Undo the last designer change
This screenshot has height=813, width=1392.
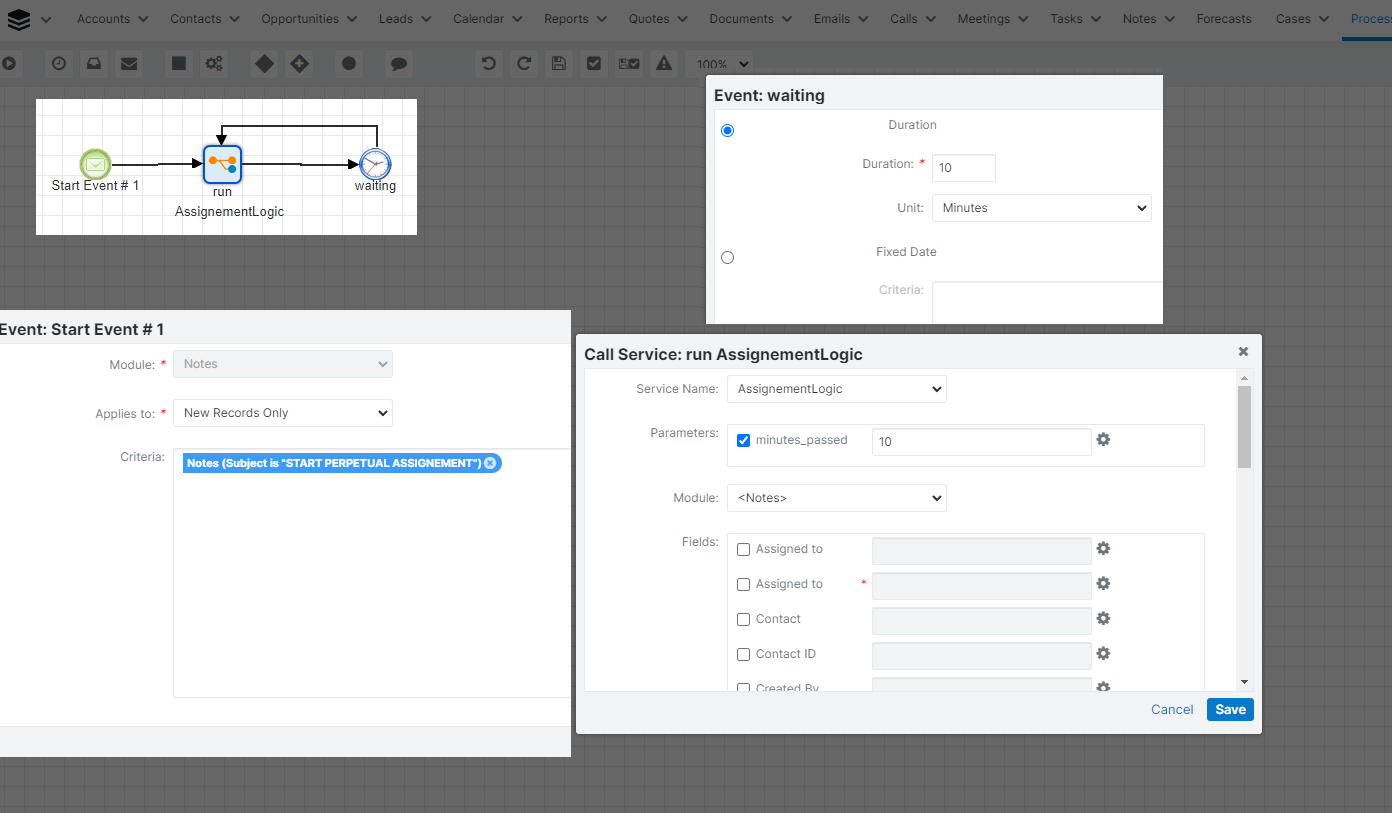[489, 63]
